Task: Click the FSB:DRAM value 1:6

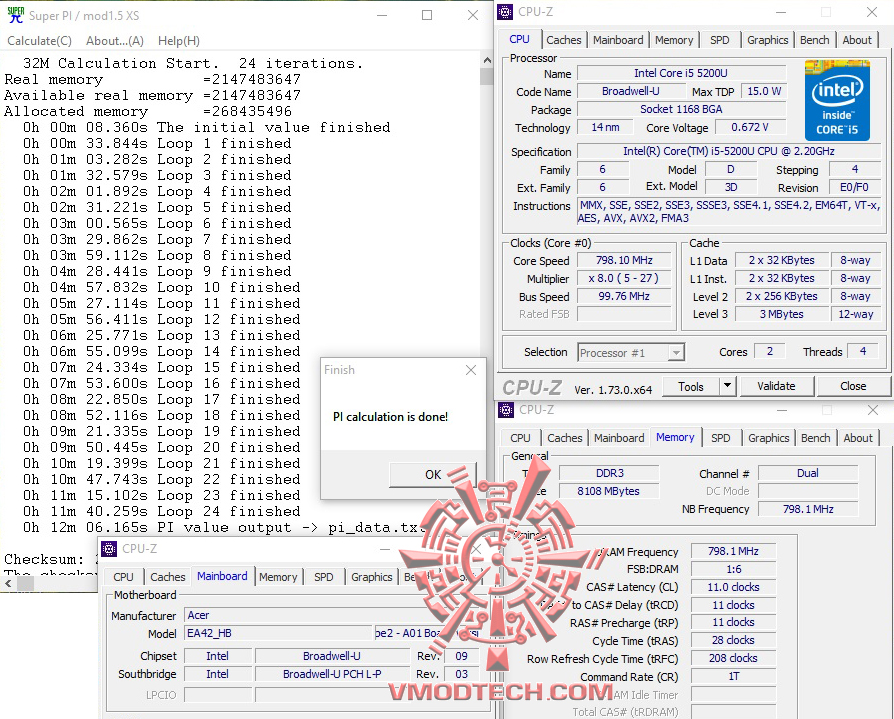Action: point(733,569)
